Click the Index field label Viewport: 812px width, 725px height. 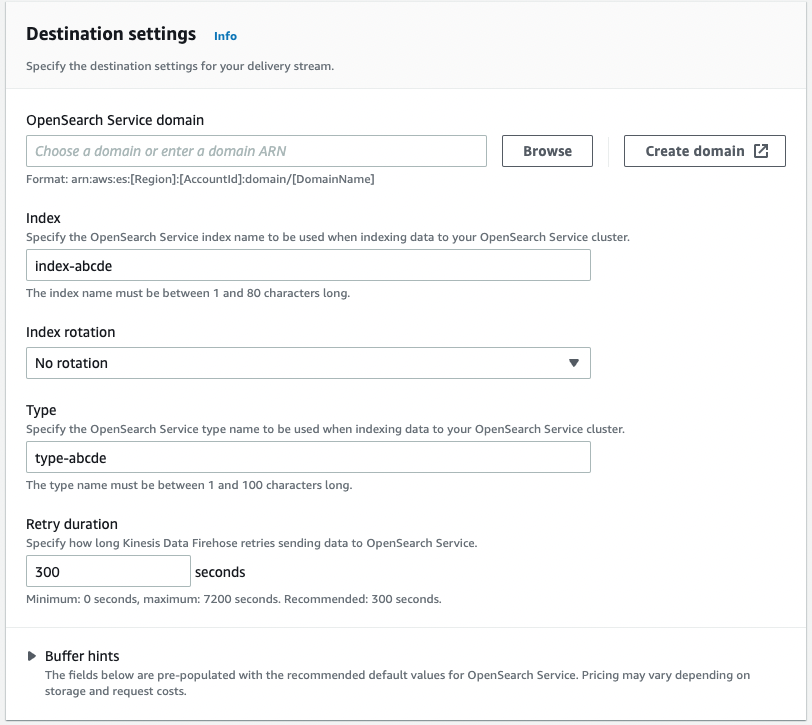43,218
